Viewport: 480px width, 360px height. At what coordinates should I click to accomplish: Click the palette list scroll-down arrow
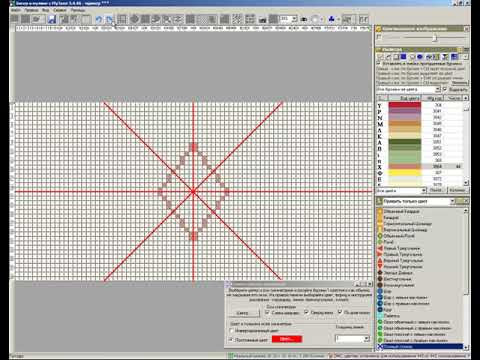pyautogui.click(x=466, y=183)
